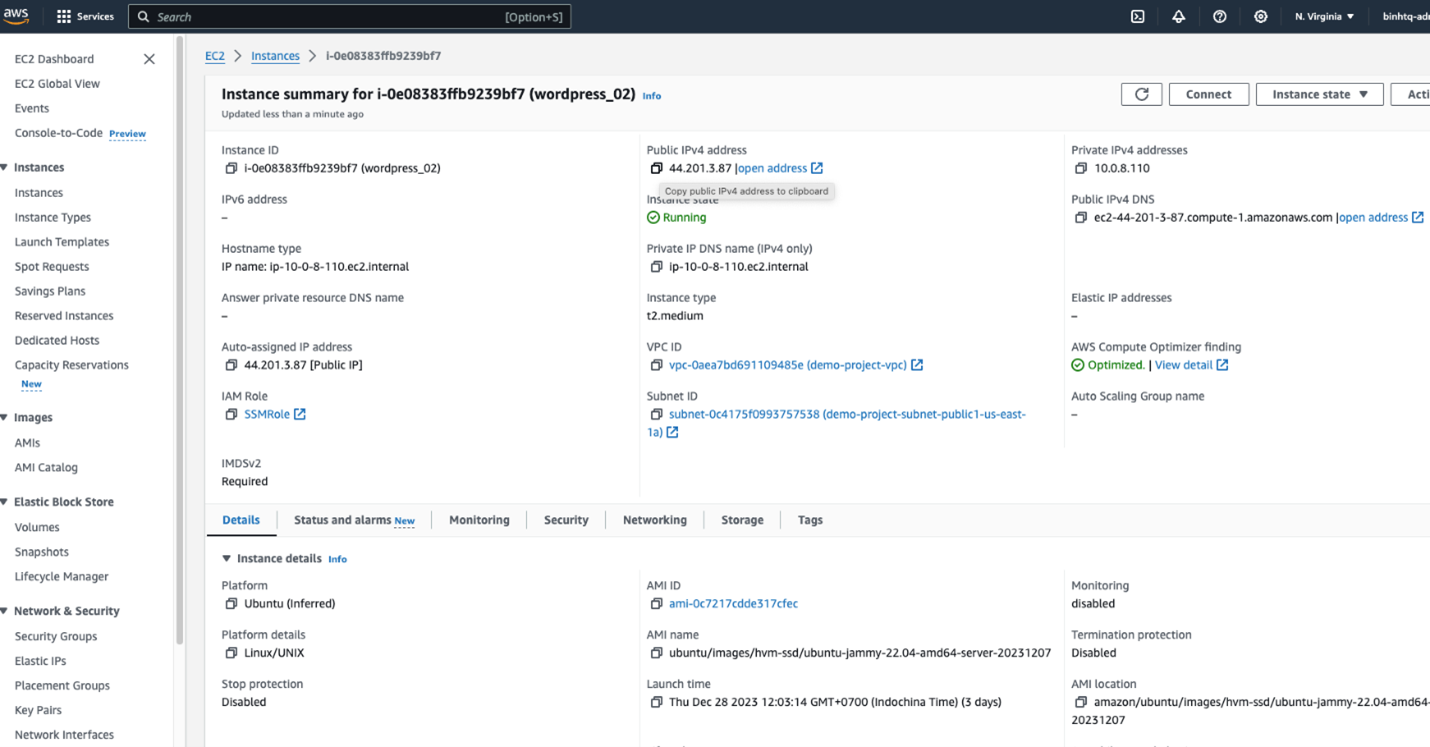This screenshot has height=747, width=1430.
Task: Open Launch Templates in sidebar
Action: (62, 242)
